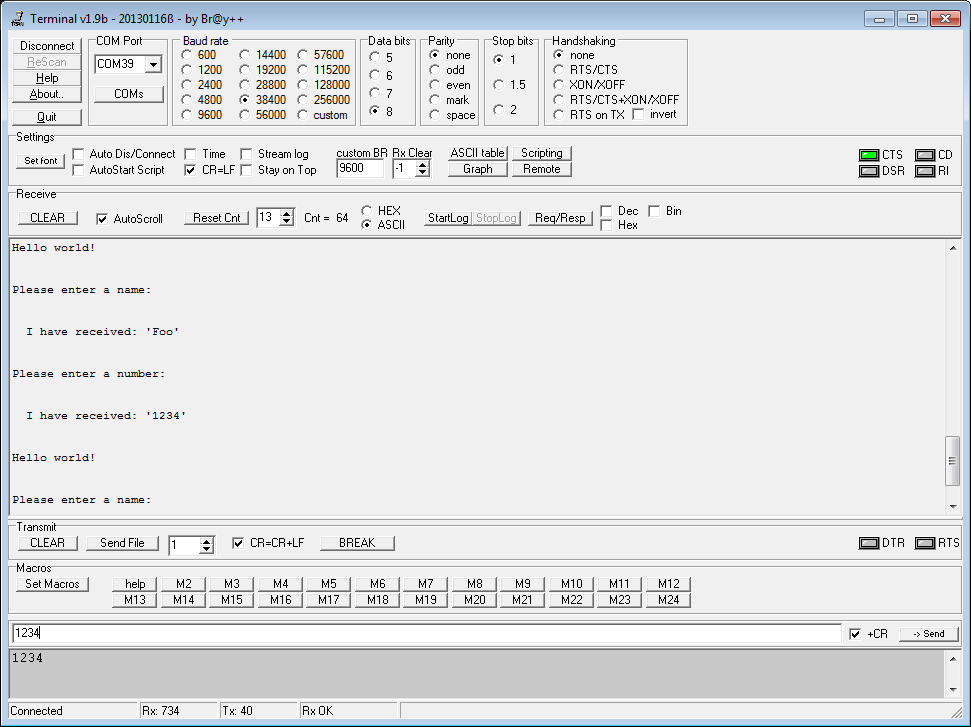971x727 pixels.
Task: Uncheck the AutoScroll checkbox
Action: [102, 219]
